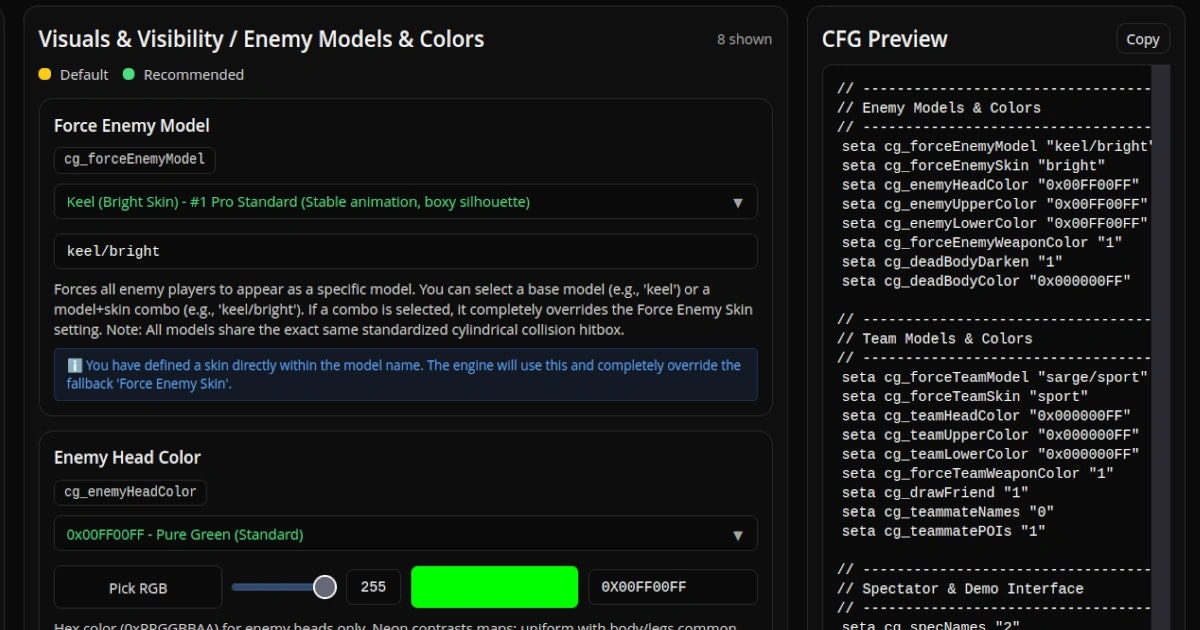The image size is (1200, 630).
Task: Select the bright green color swatch
Action: (x=494, y=587)
